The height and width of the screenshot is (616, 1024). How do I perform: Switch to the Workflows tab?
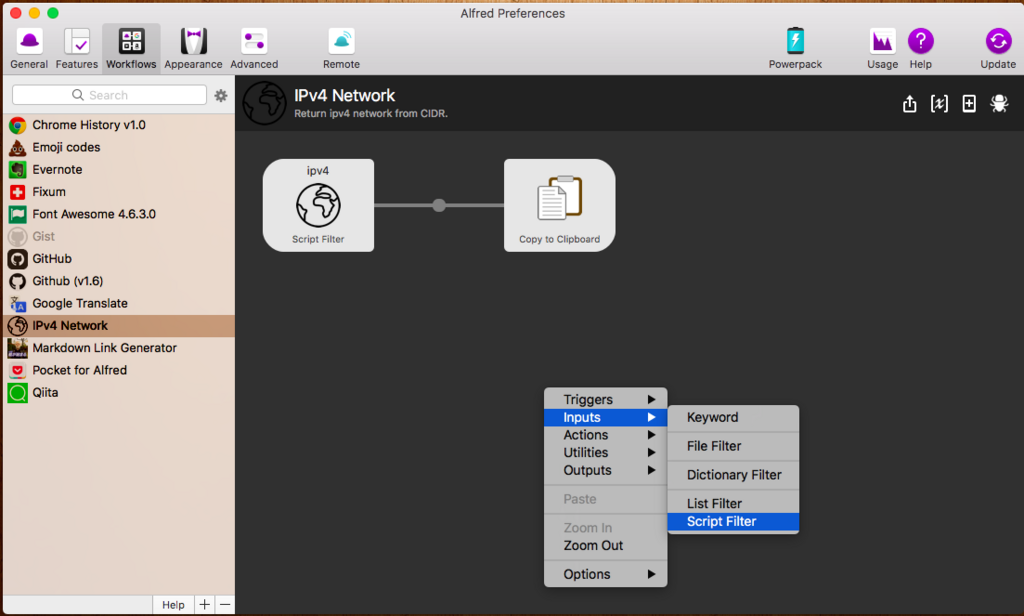131,48
